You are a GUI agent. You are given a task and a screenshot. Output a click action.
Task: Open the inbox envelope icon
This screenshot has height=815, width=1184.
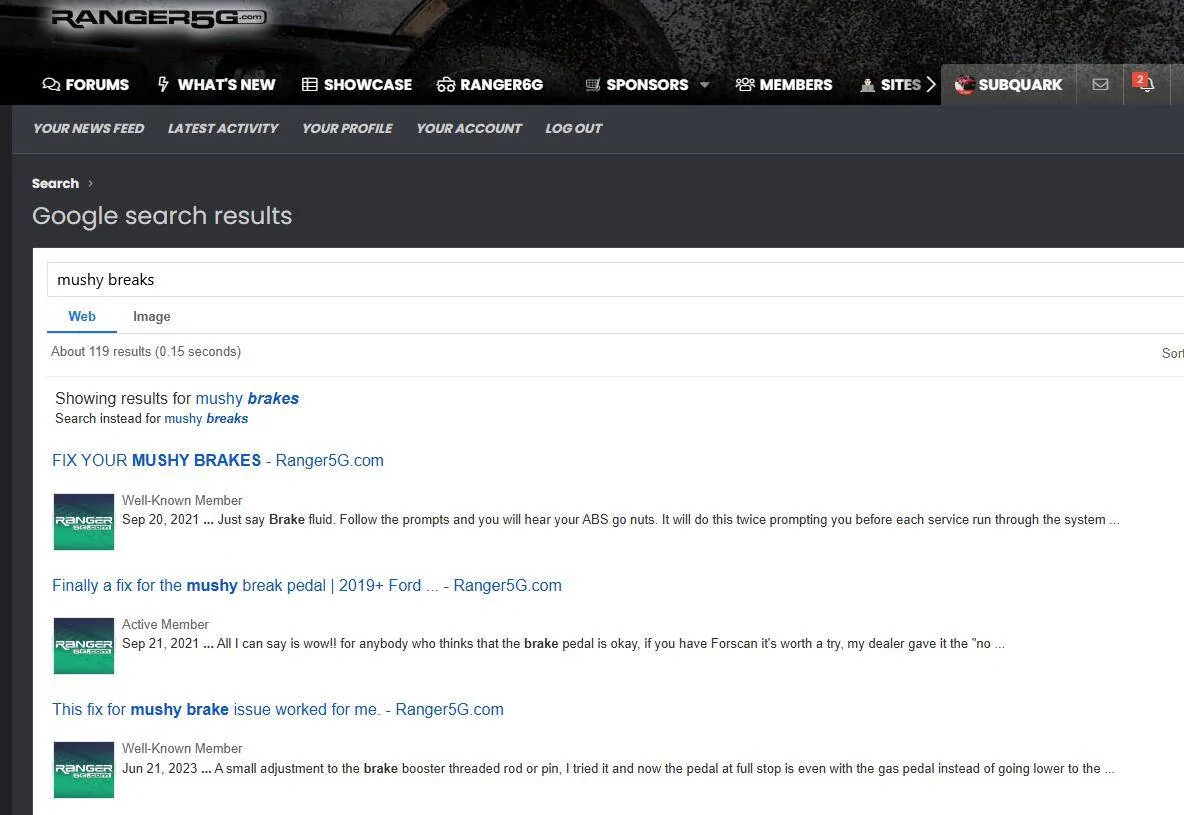[x=1100, y=85]
